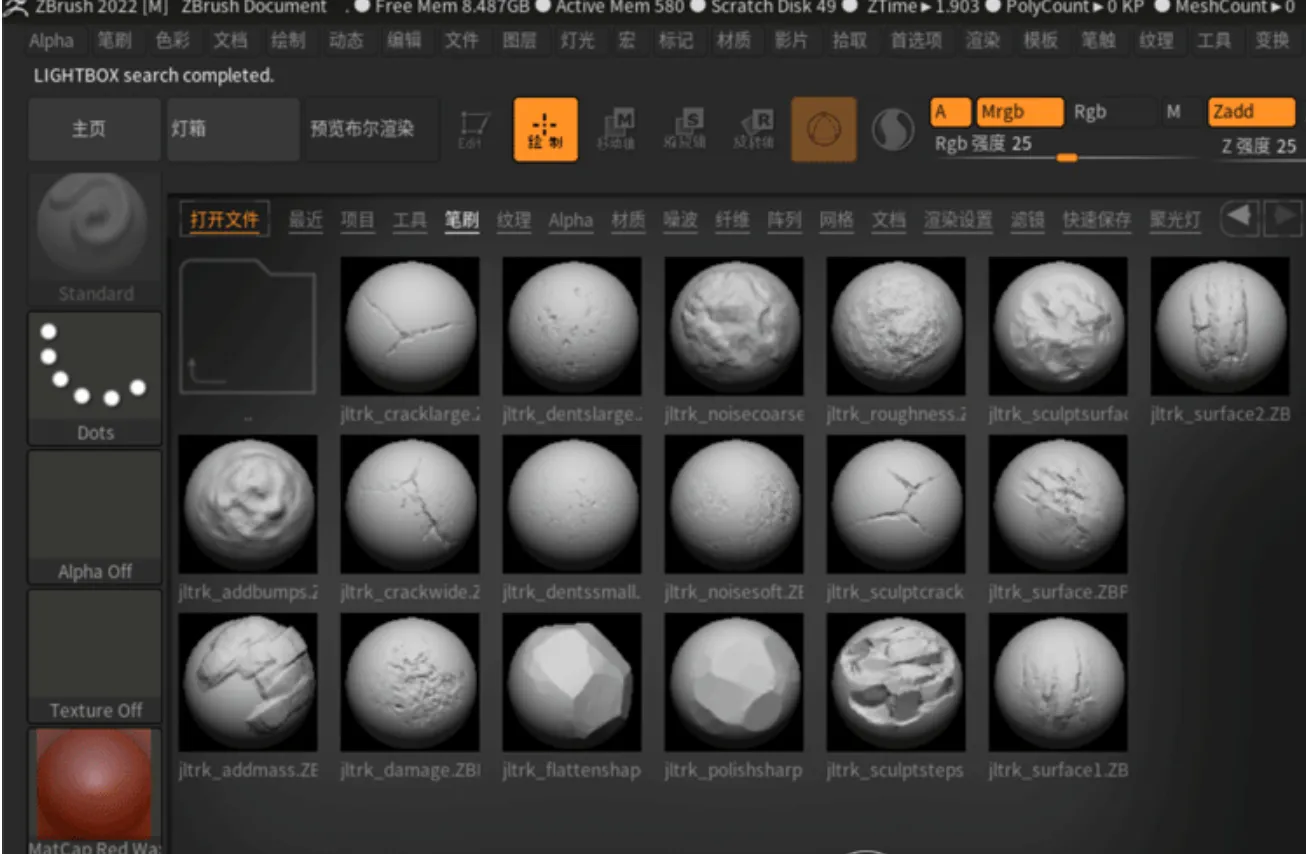Open the Dots stroke type picker
Viewport: 1306px width, 854px height.
95,378
